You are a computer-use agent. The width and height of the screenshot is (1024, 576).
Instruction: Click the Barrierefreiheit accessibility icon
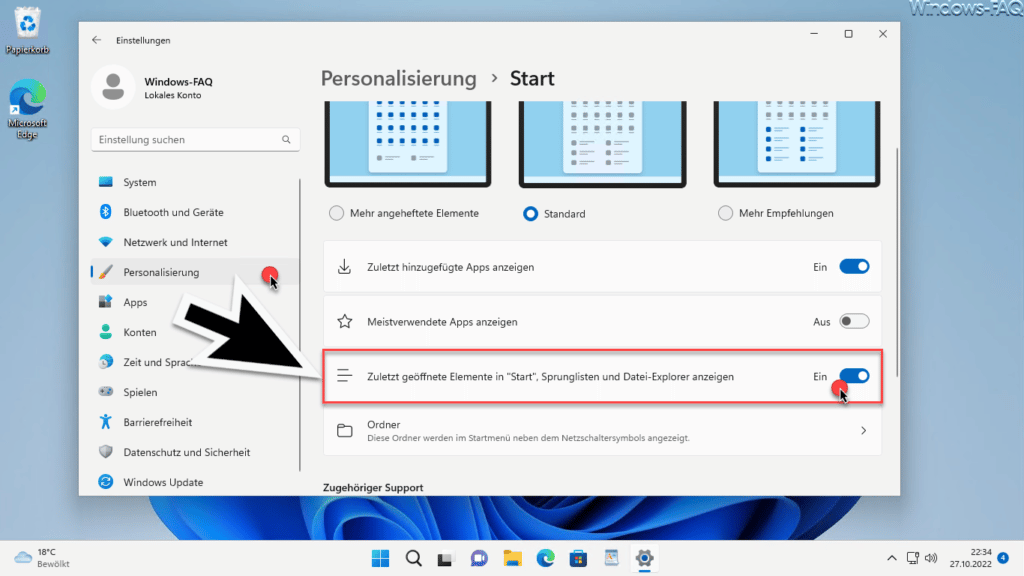(105, 422)
